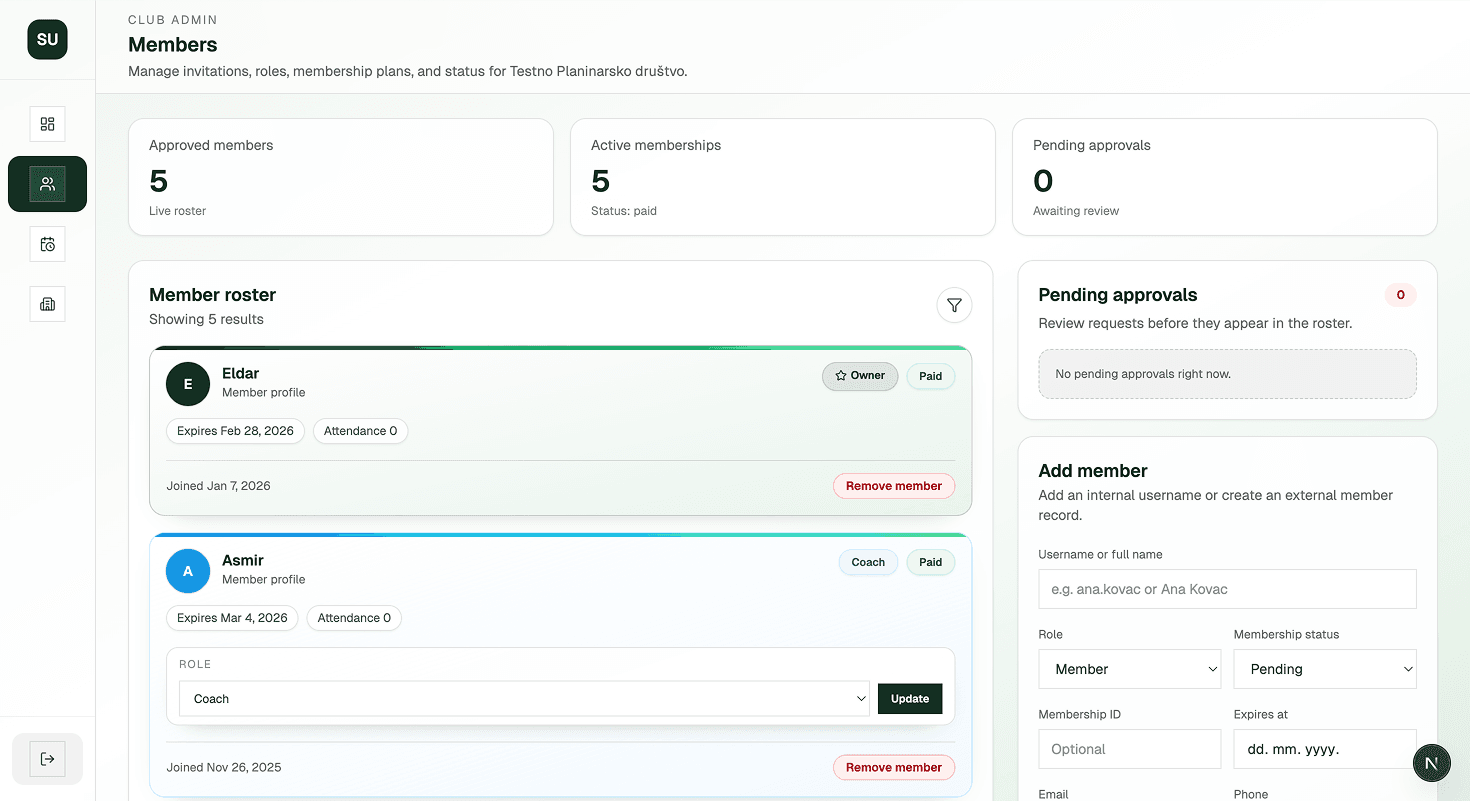The height and width of the screenshot is (801, 1470).
Task: Toggle the Paid badge on Asmir's card
Action: (x=930, y=562)
